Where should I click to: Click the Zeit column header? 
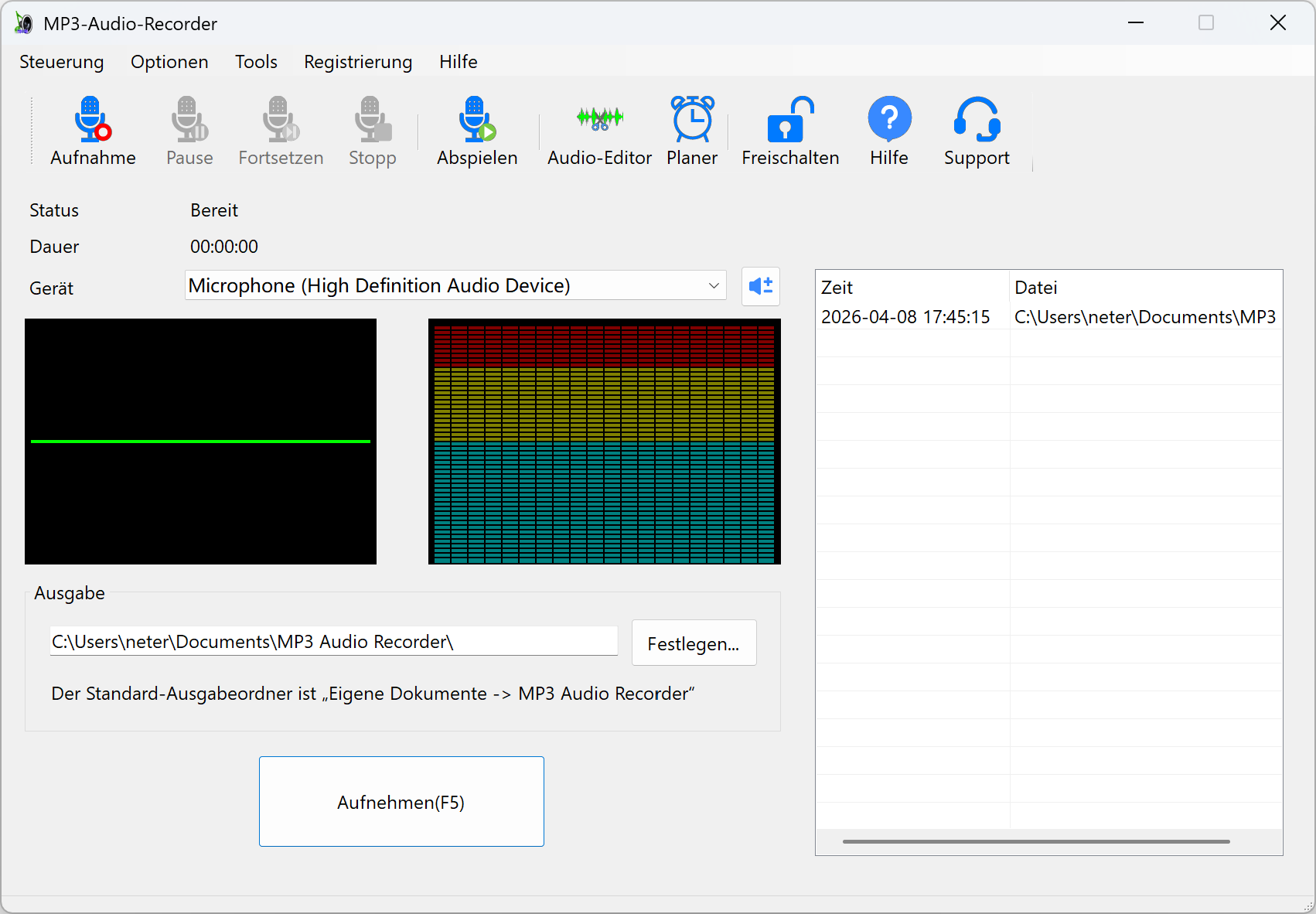912,288
